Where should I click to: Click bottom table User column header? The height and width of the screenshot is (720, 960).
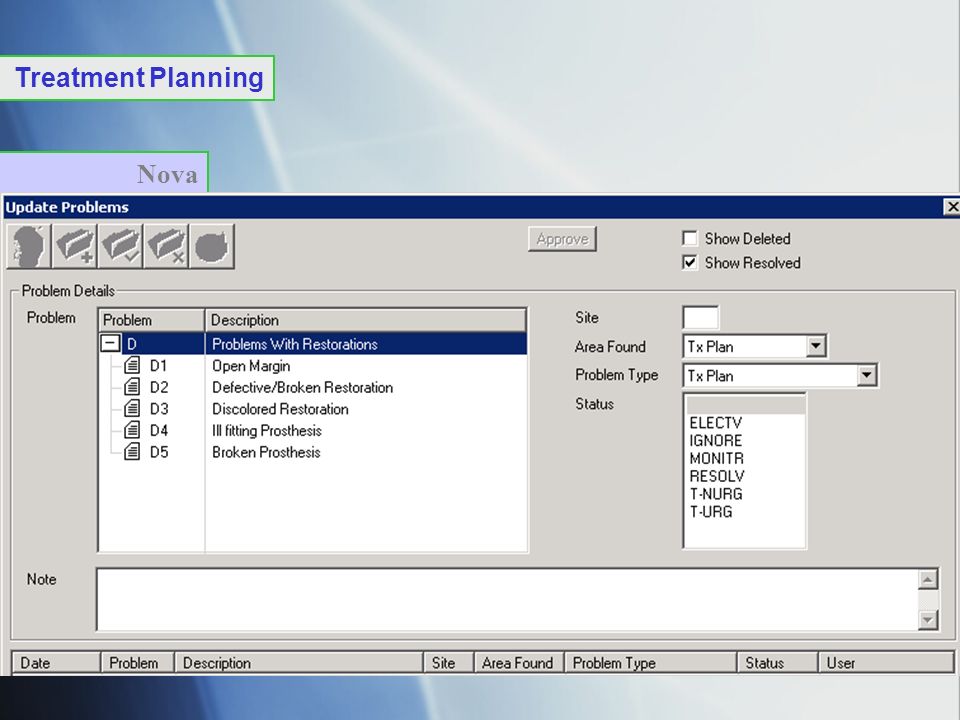[x=887, y=662]
